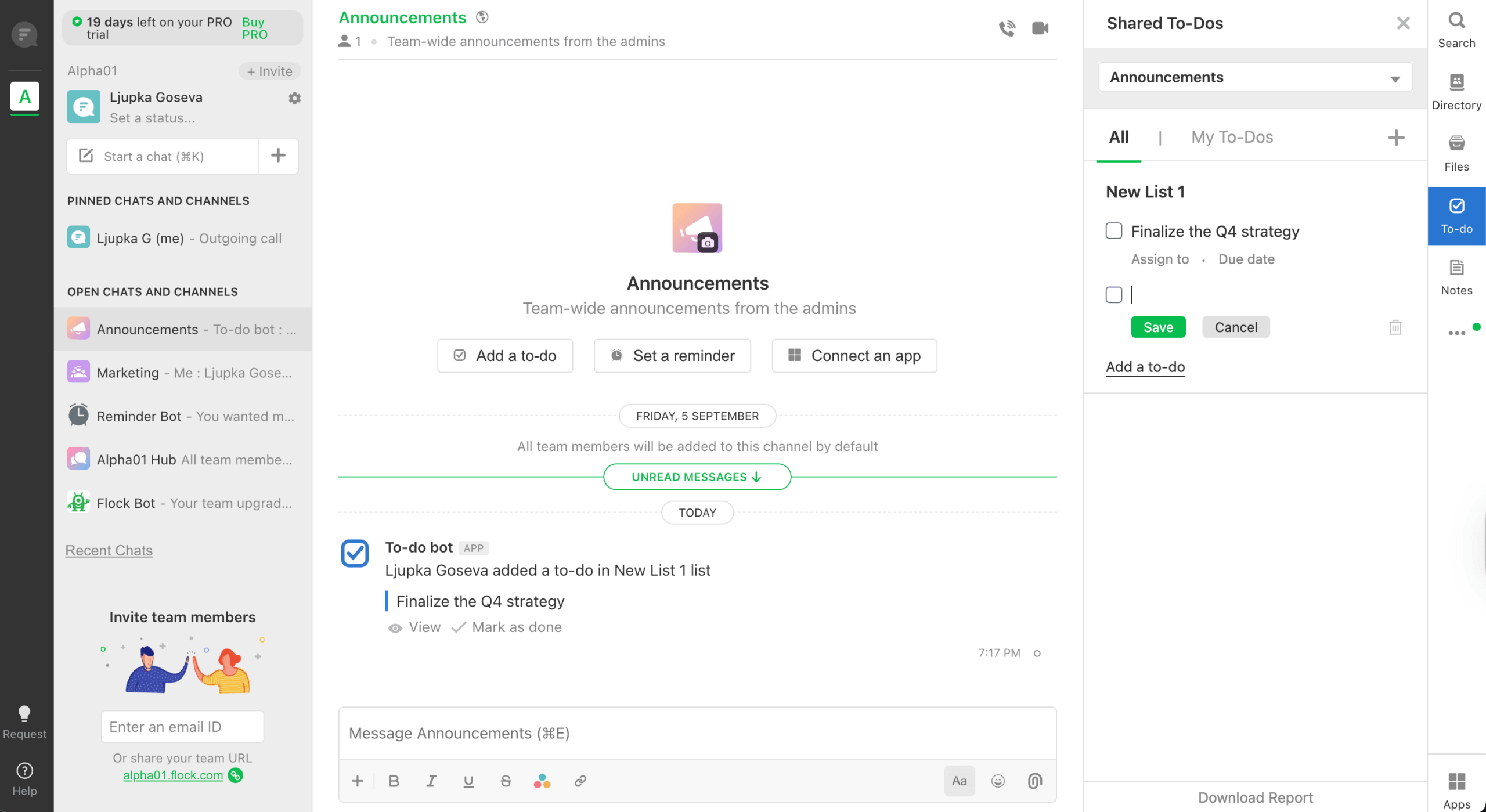The image size is (1486, 812).
Task: Start a video call in Announcements
Action: click(1040, 28)
